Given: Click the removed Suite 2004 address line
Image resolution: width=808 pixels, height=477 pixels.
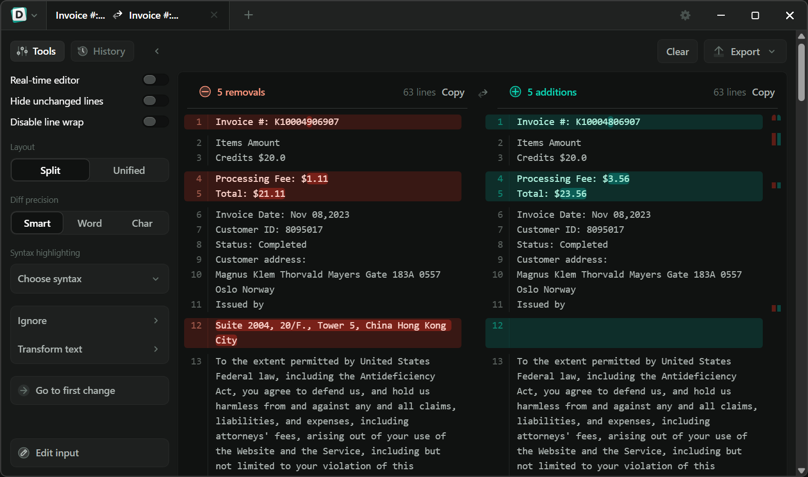Looking at the screenshot, I should [x=323, y=333].
